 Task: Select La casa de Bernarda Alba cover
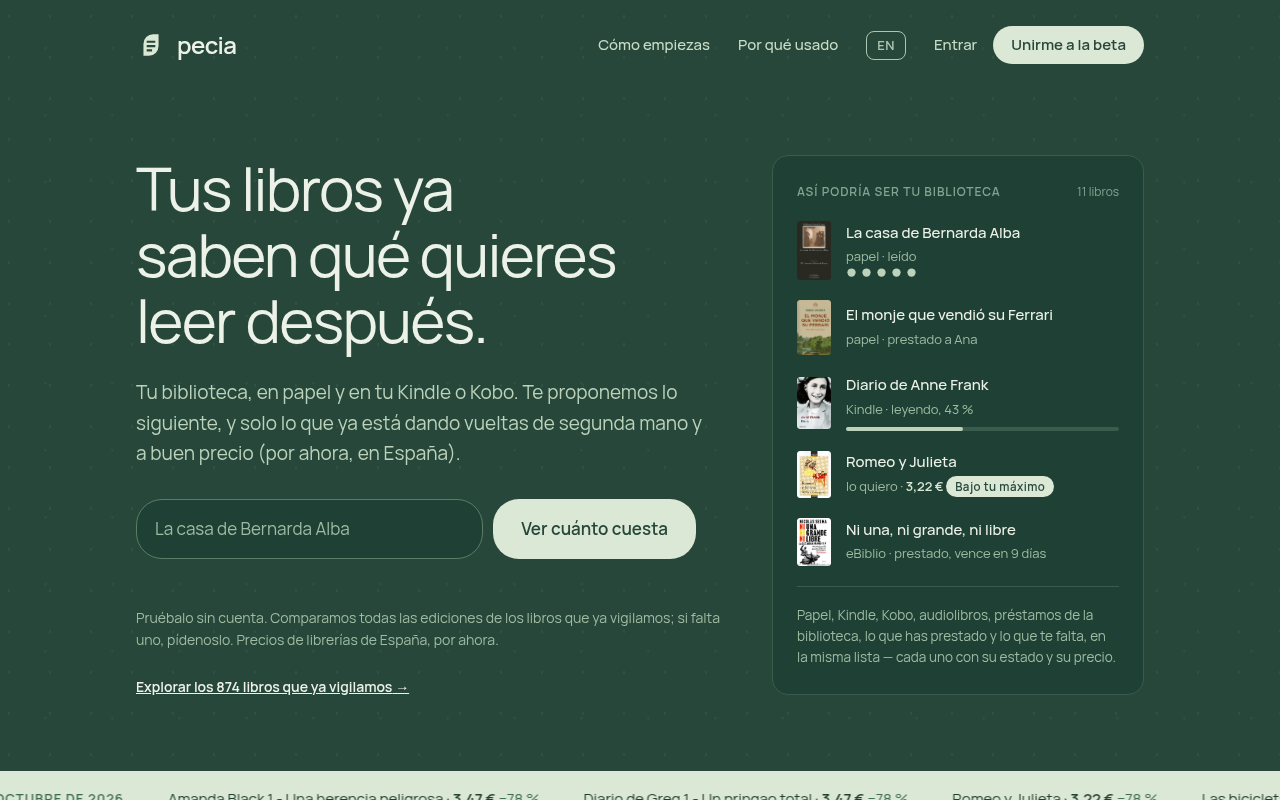tap(814, 250)
